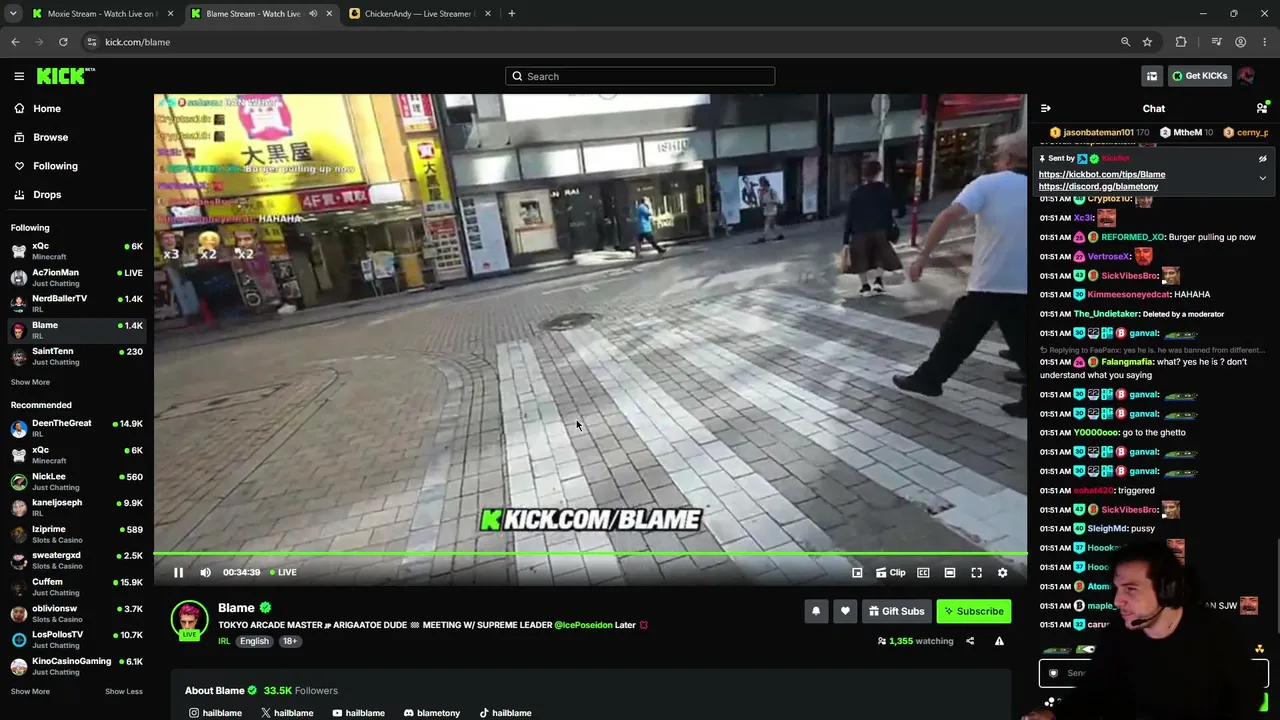
Task: Open KinoCasinoGaming recommended channel
Action: (77, 665)
